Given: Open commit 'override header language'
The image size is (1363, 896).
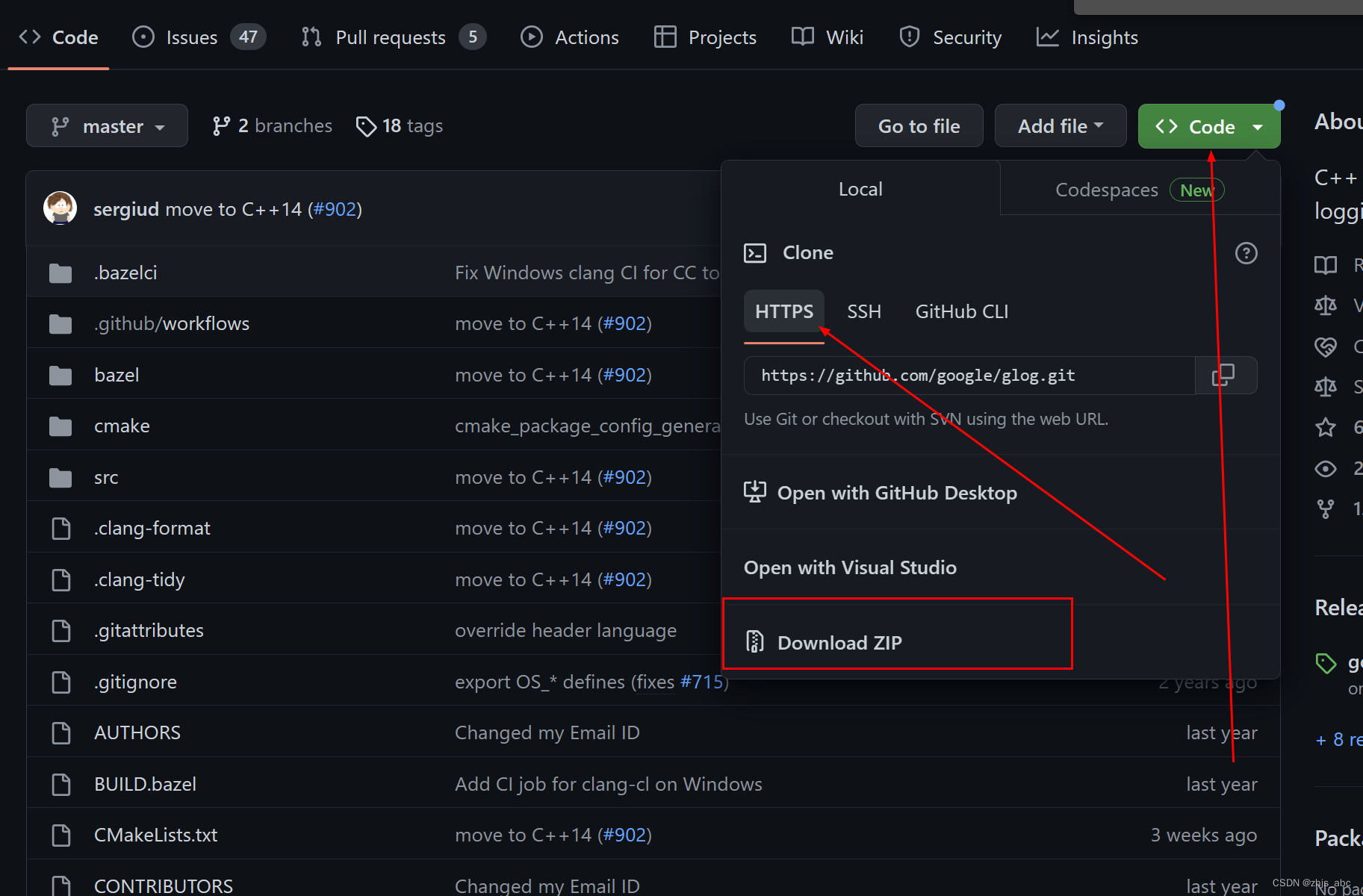Looking at the screenshot, I should [x=565, y=631].
